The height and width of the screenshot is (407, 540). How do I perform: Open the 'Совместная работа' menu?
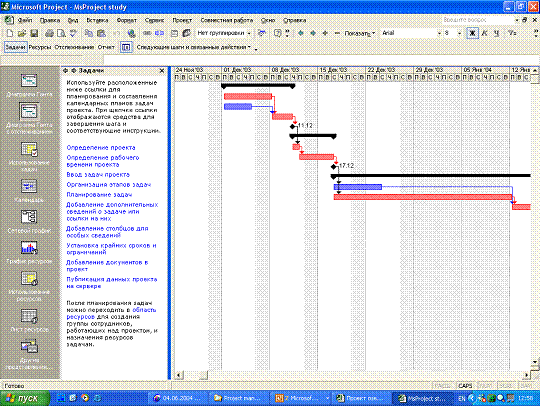227,20
